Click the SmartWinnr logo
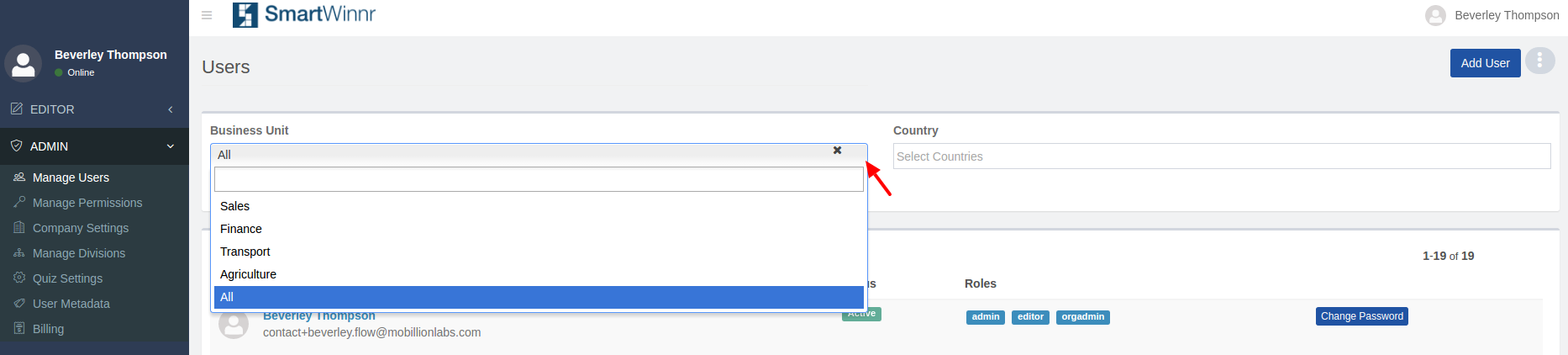This screenshot has width=1568, height=355. pos(304,14)
